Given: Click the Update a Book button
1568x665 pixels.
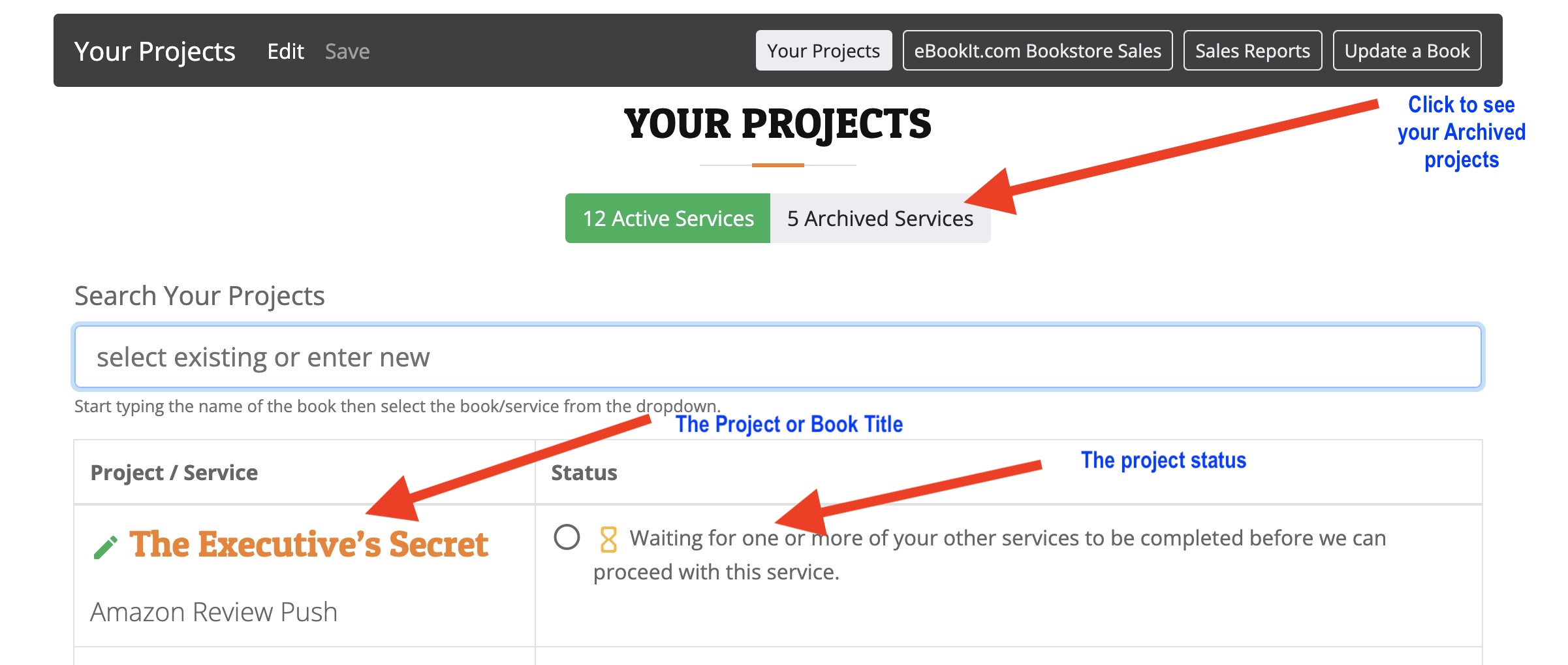Looking at the screenshot, I should [1407, 50].
